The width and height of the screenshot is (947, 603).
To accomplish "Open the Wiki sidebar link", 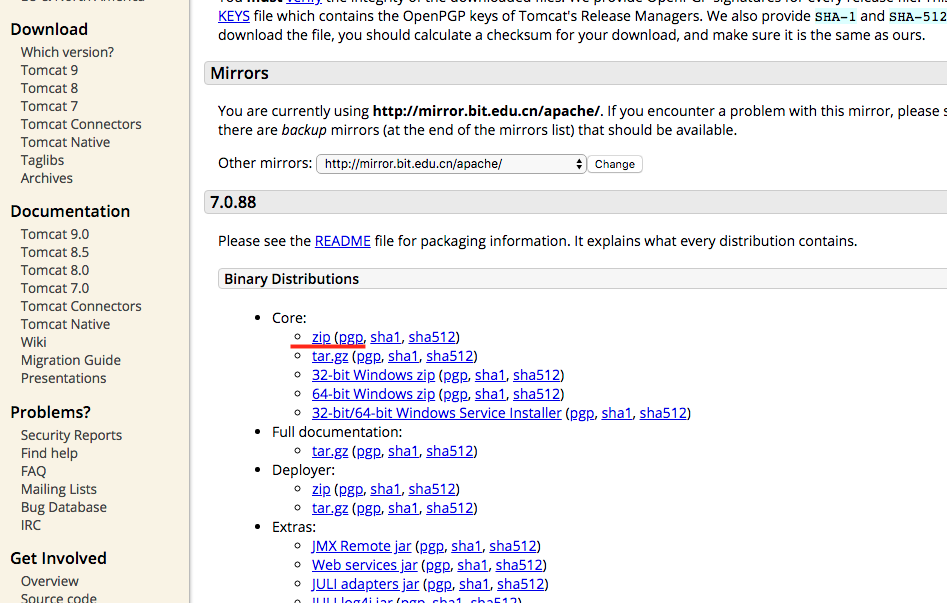I will pyautogui.click(x=33, y=342).
